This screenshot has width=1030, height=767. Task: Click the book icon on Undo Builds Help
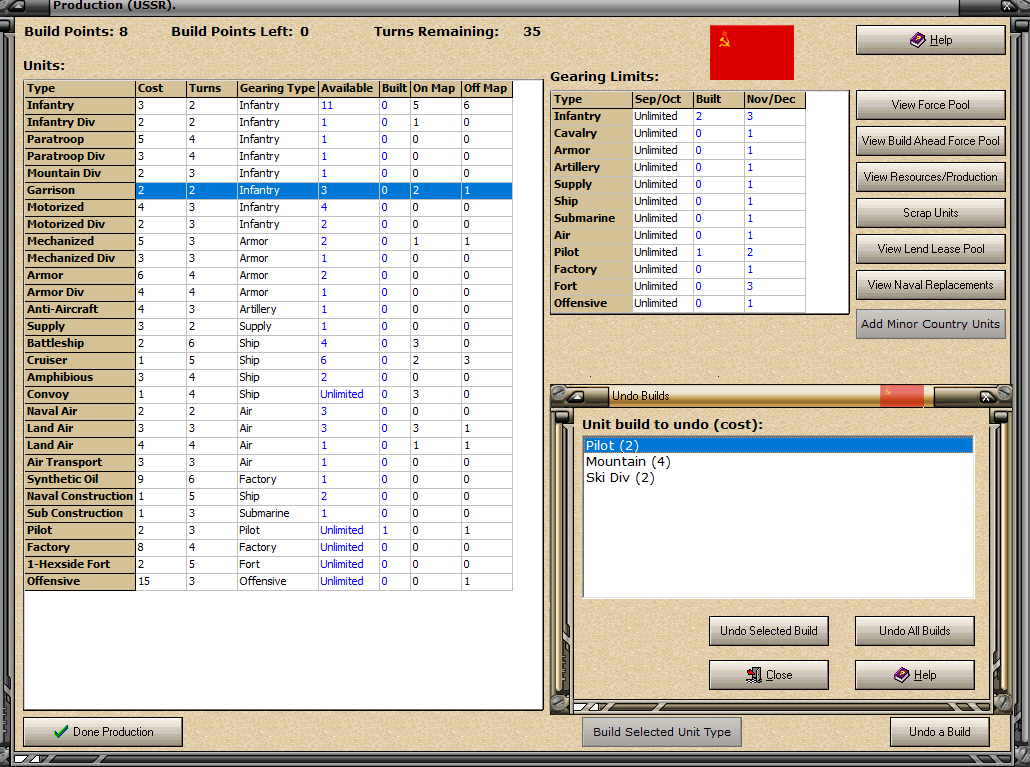point(902,675)
